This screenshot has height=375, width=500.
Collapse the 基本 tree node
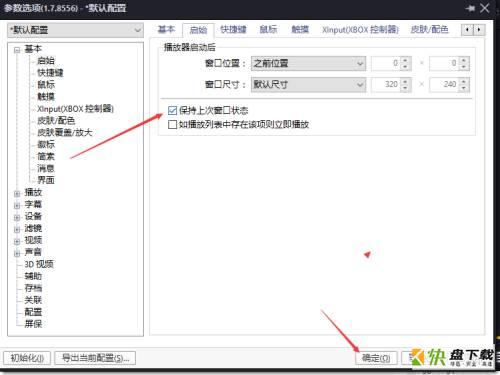[17, 50]
